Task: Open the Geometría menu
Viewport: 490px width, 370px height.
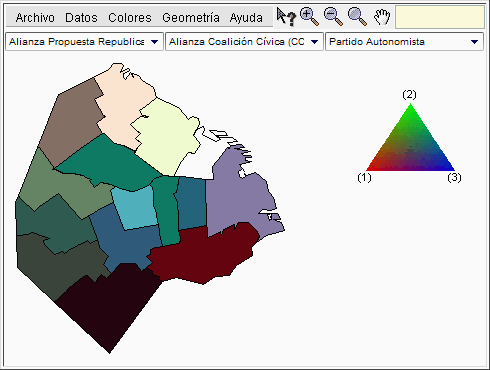Action: click(191, 17)
